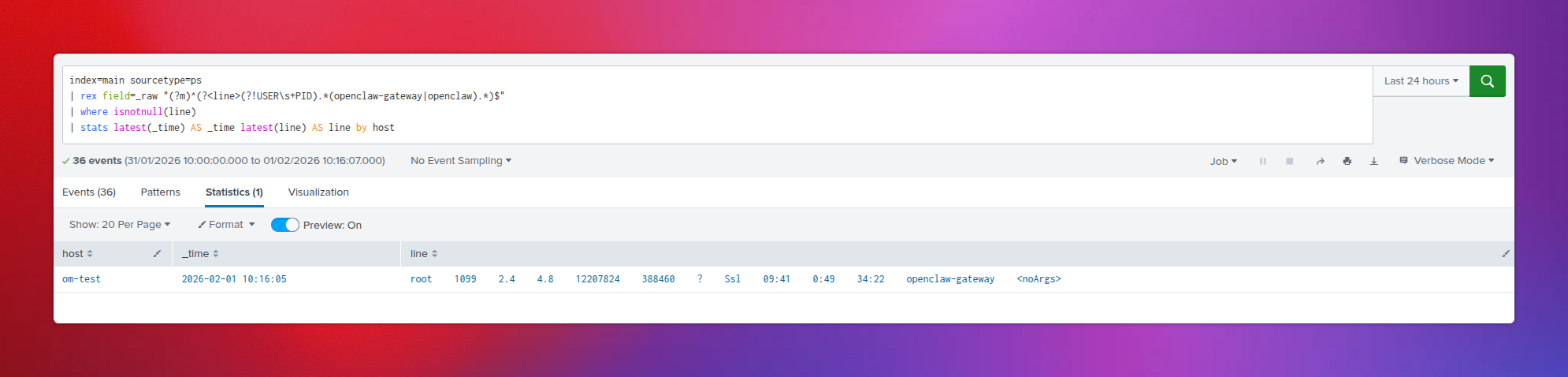1568x377 pixels.
Task: Switch to the Patterns tab
Action: (161, 192)
